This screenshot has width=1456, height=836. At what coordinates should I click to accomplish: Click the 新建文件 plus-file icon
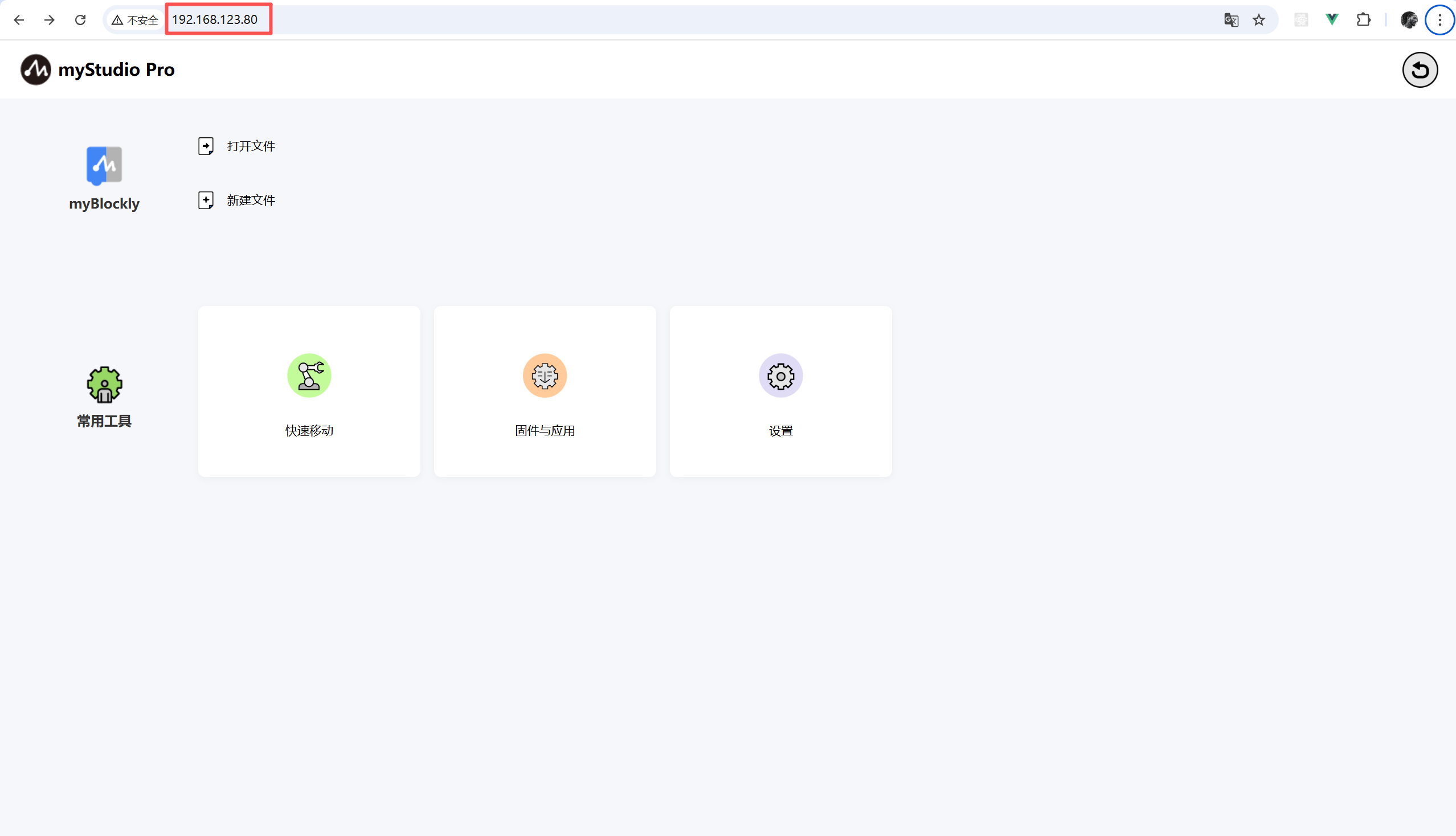[206, 201]
